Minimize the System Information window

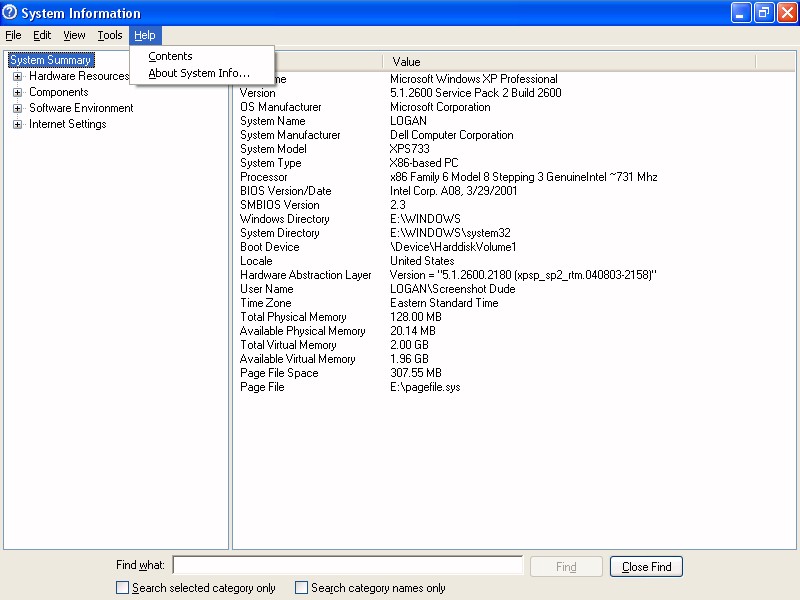(740, 13)
